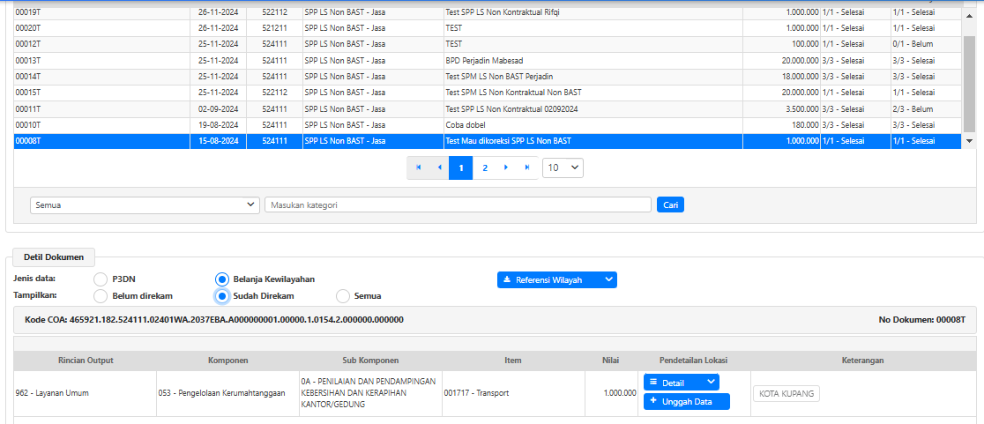This screenshot has width=984, height=424.
Task: Jump to next page arrow
Action: pos(506,168)
